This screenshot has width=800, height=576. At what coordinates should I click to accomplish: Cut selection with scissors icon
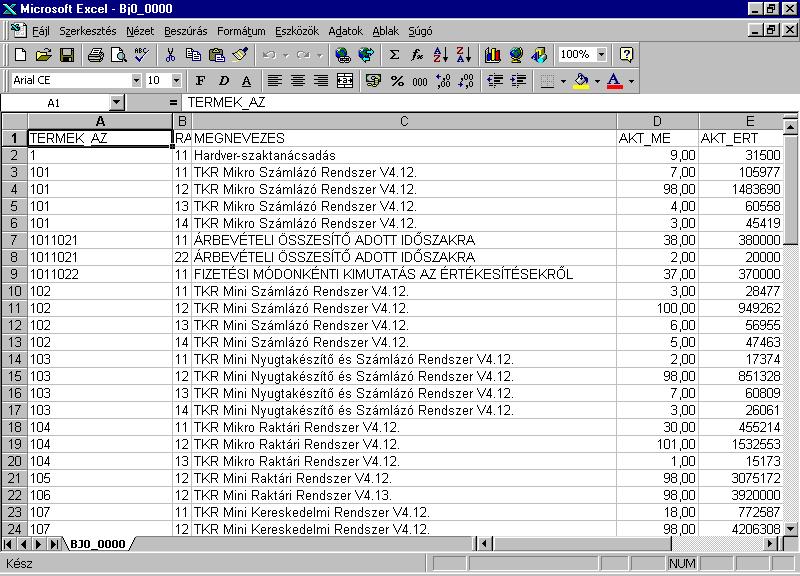pos(170,55)
